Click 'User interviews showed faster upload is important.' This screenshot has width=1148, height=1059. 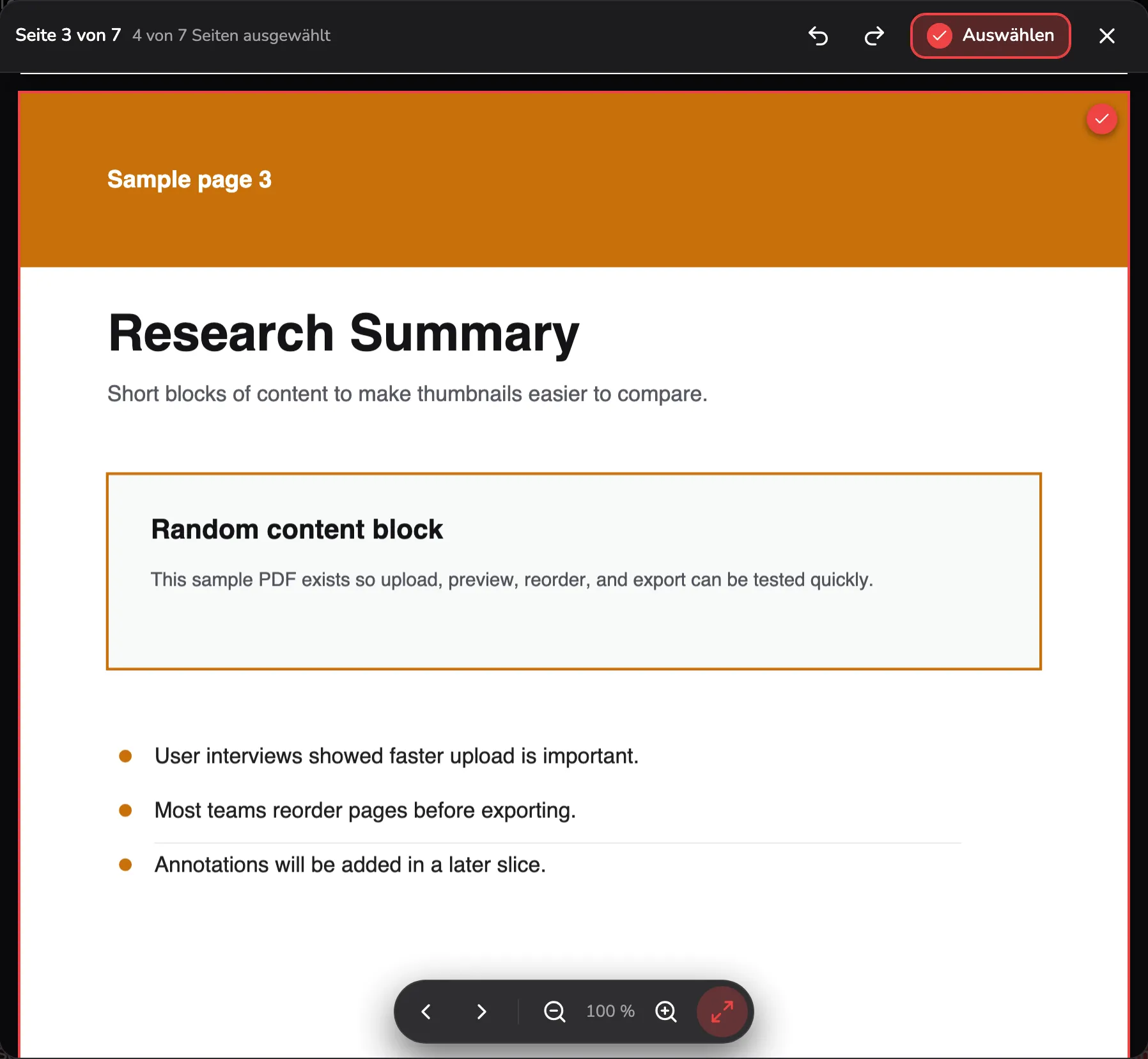pos(396,756)
